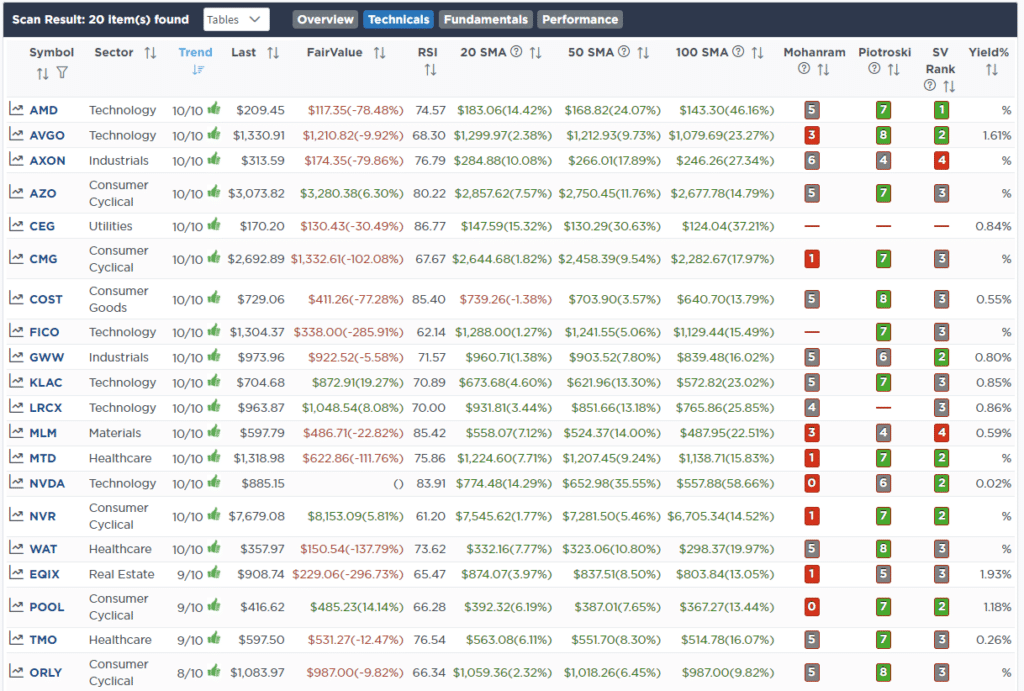Screen dimensions: 1024x691
Task: Open the Tables view dropdown
Action: pos(235,20)
